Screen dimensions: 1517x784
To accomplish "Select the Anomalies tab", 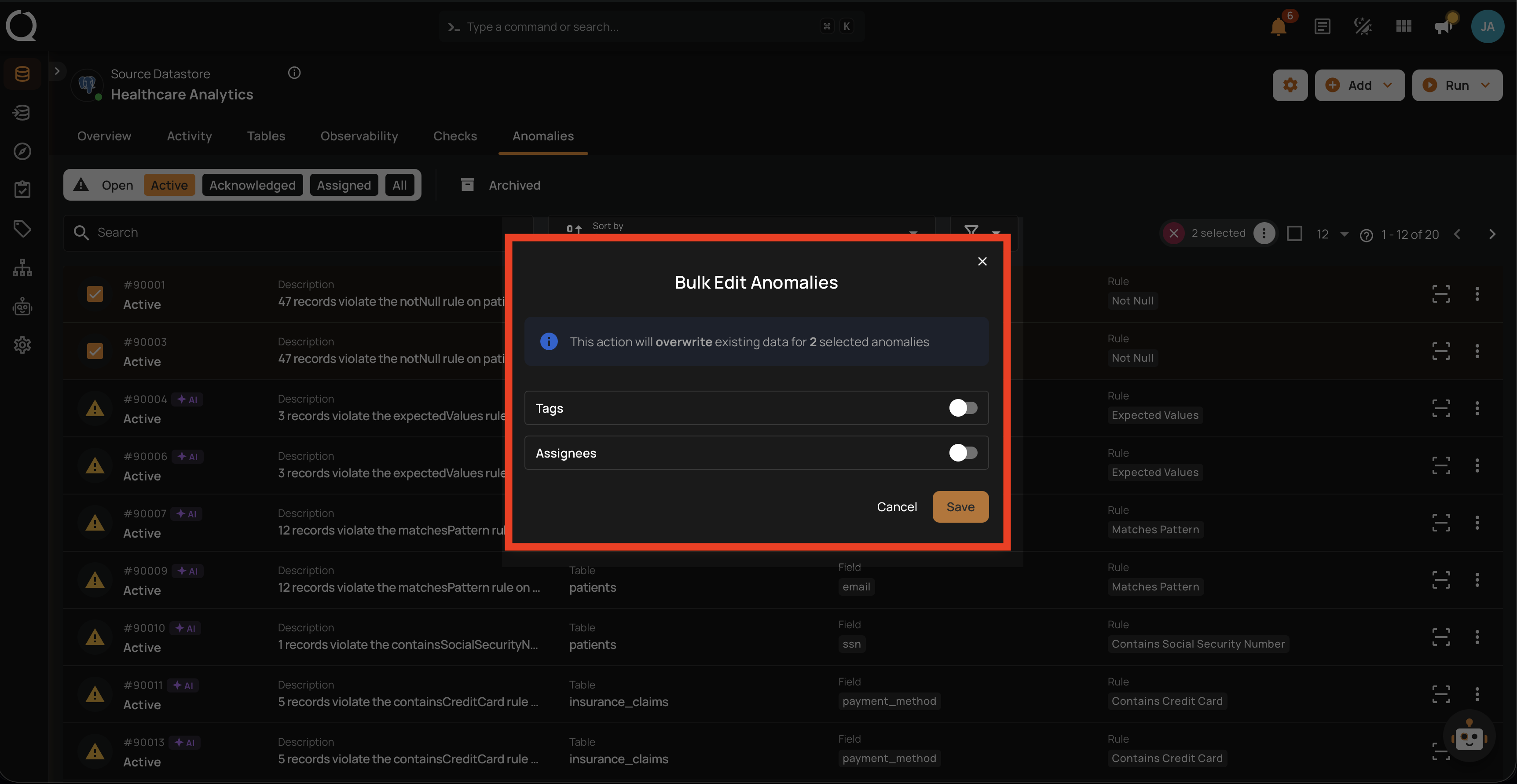I will (542, 136).
